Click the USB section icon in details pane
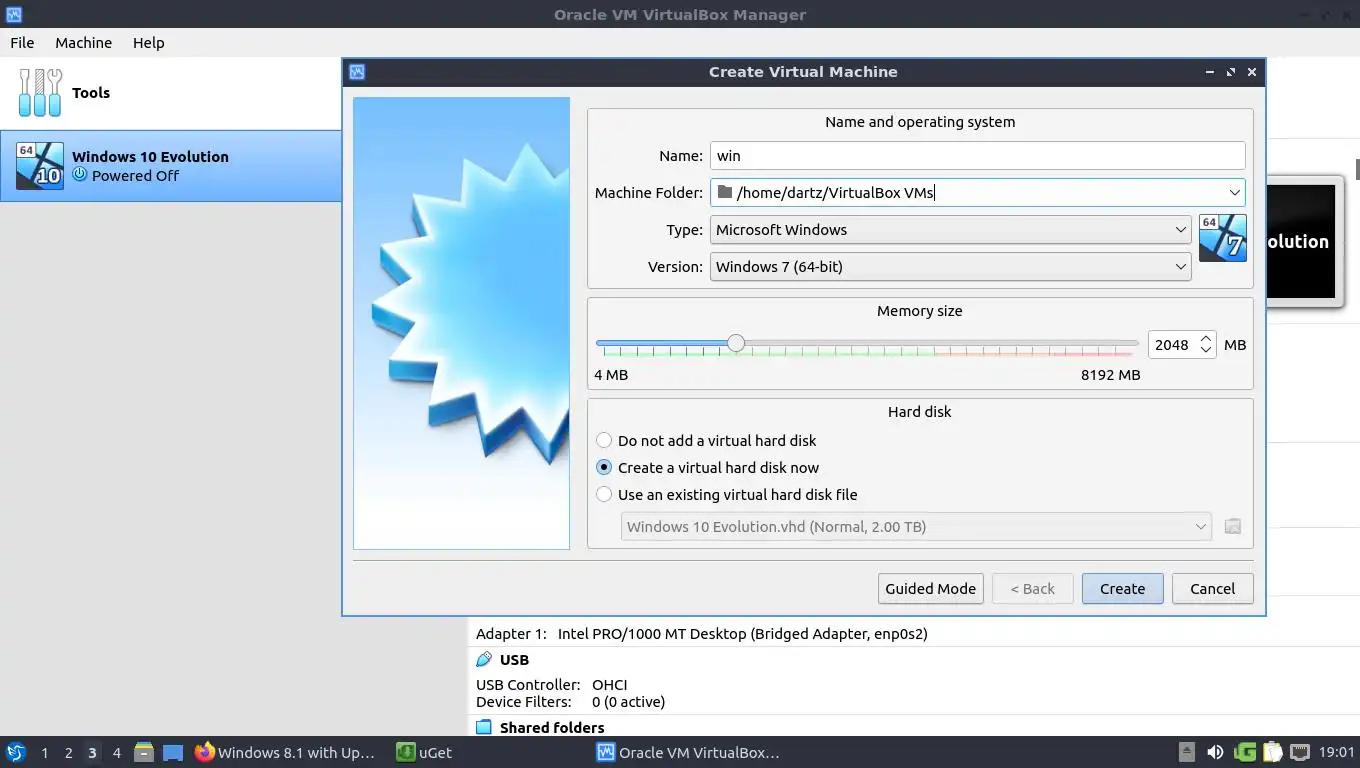Viewport: 1360px width, 768px height. point(484,660)
